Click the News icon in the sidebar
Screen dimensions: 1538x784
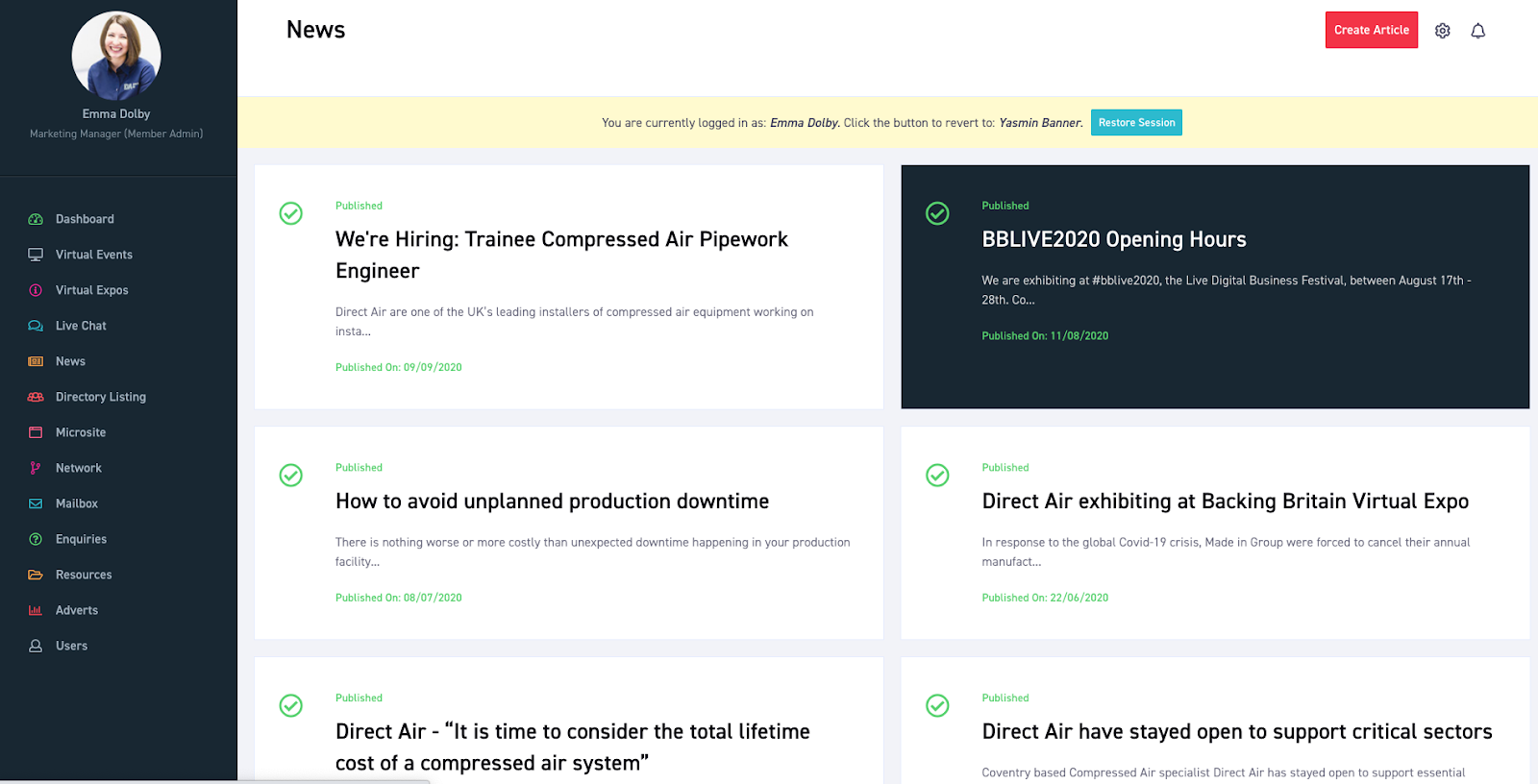pyautogui.click(x=36, y=361)
